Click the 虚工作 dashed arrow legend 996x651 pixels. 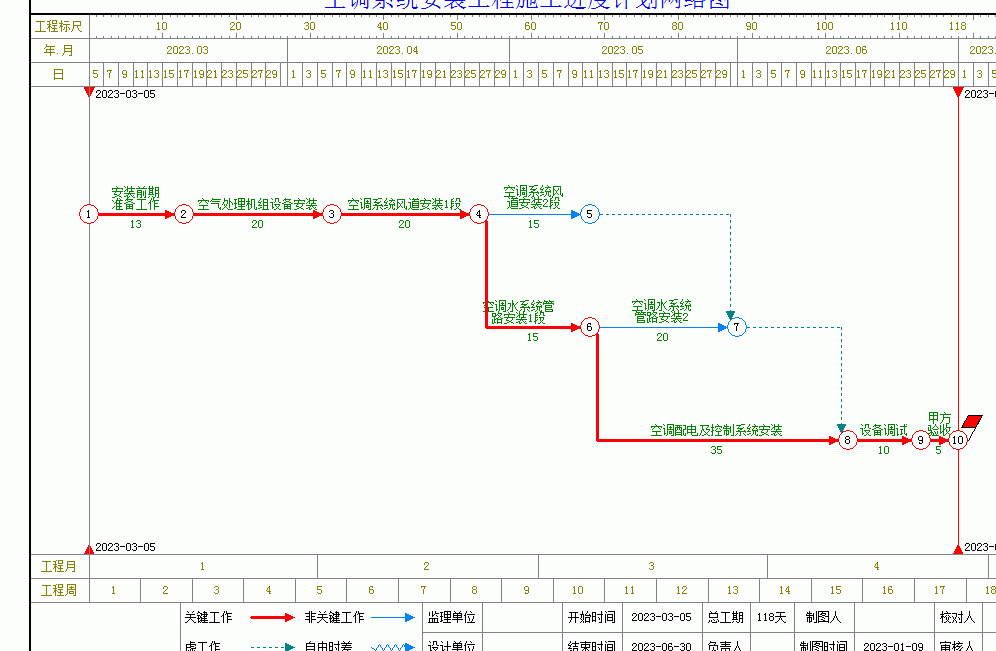click(273, 647)
